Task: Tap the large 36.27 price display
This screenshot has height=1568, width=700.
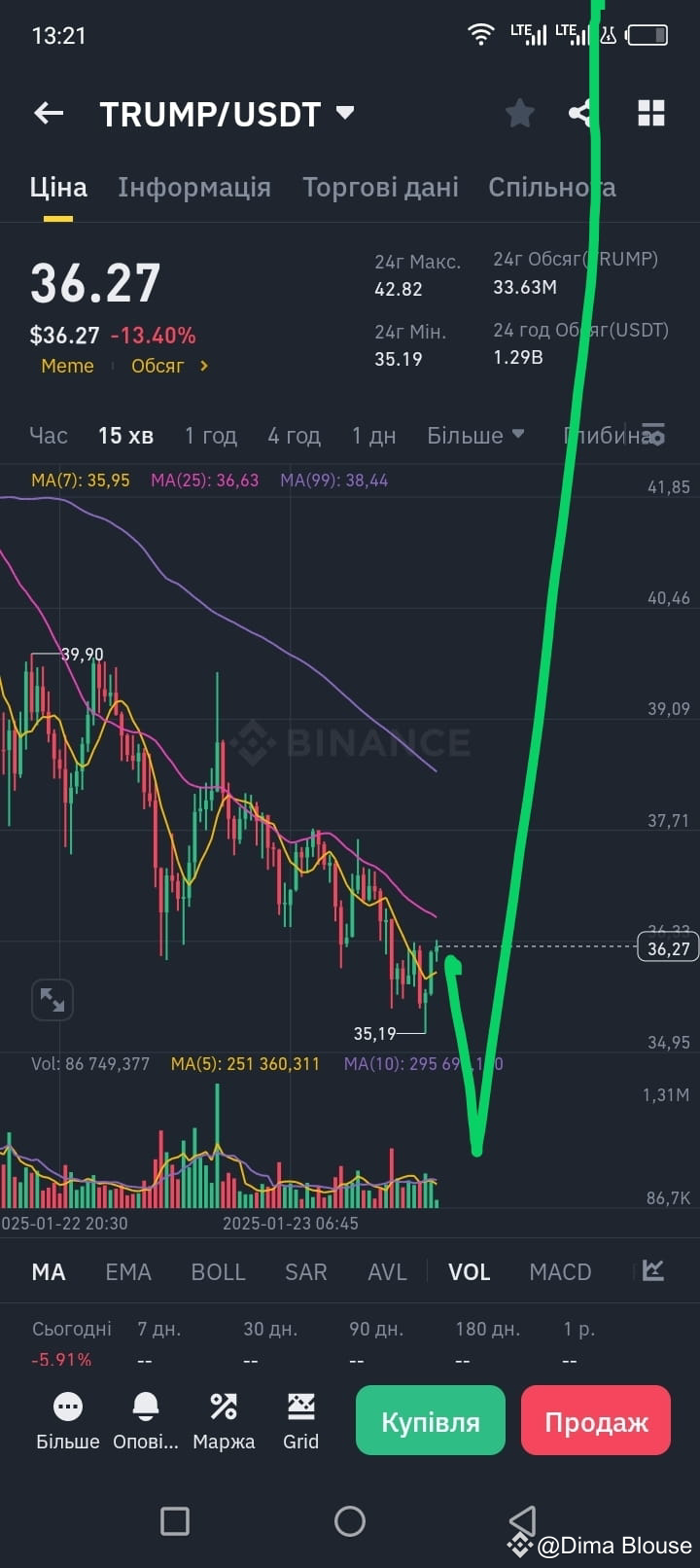Action: pyautogui.click(x=95, y=283)
